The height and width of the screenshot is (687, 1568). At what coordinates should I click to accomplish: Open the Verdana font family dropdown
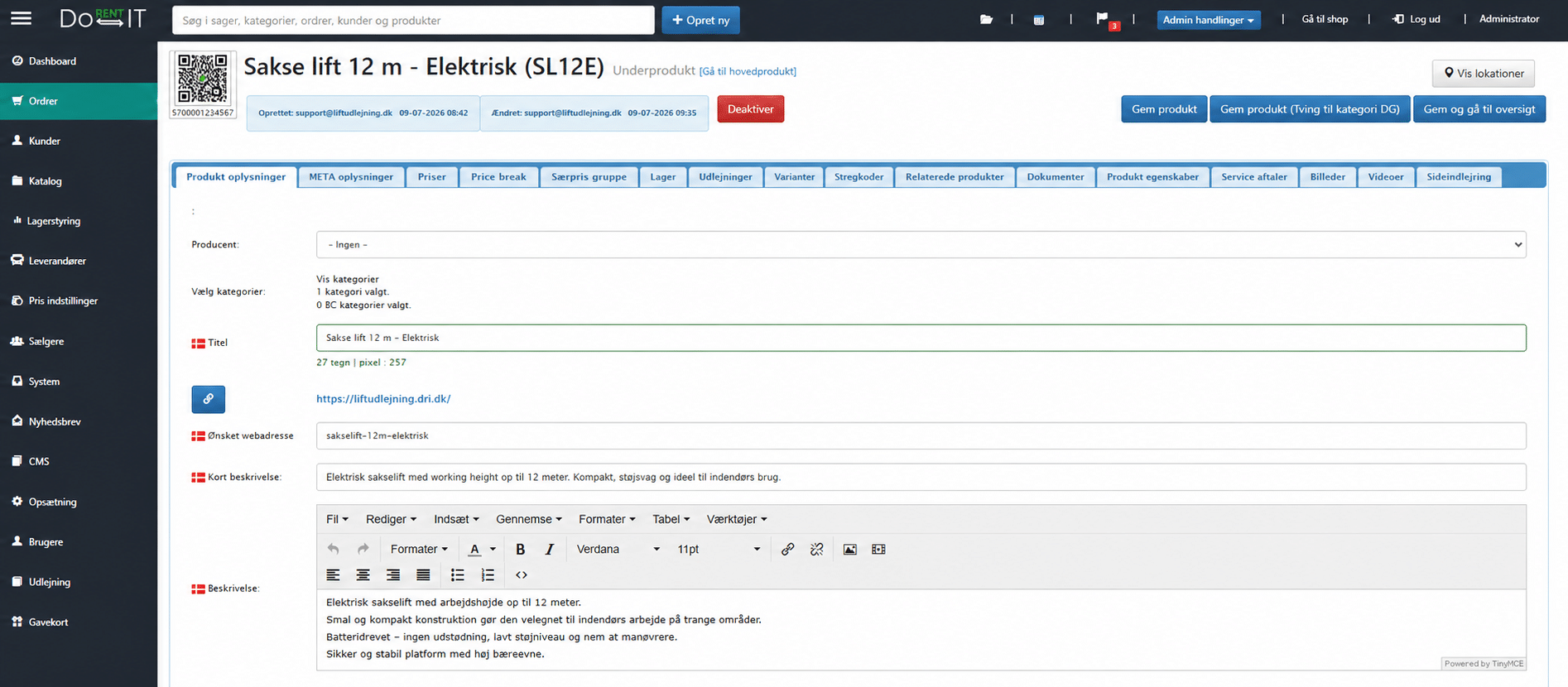tap(618, 549)
